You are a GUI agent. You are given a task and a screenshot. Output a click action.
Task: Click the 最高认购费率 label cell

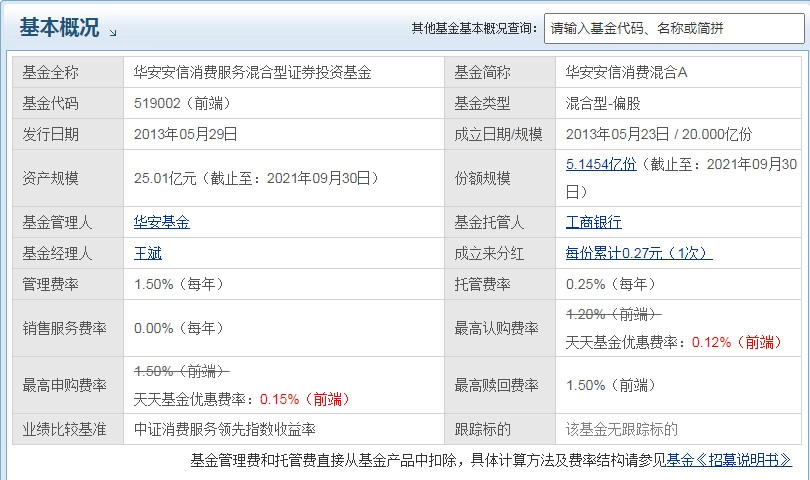(500, 328)
